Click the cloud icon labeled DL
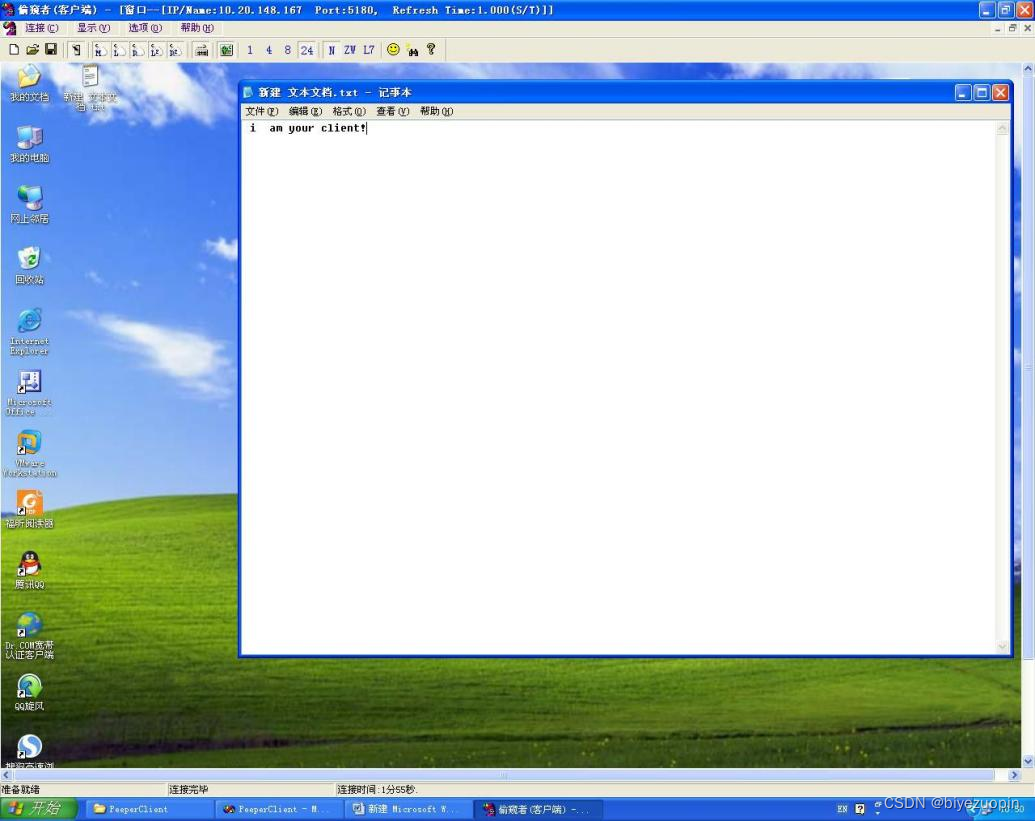 (175, 49)
